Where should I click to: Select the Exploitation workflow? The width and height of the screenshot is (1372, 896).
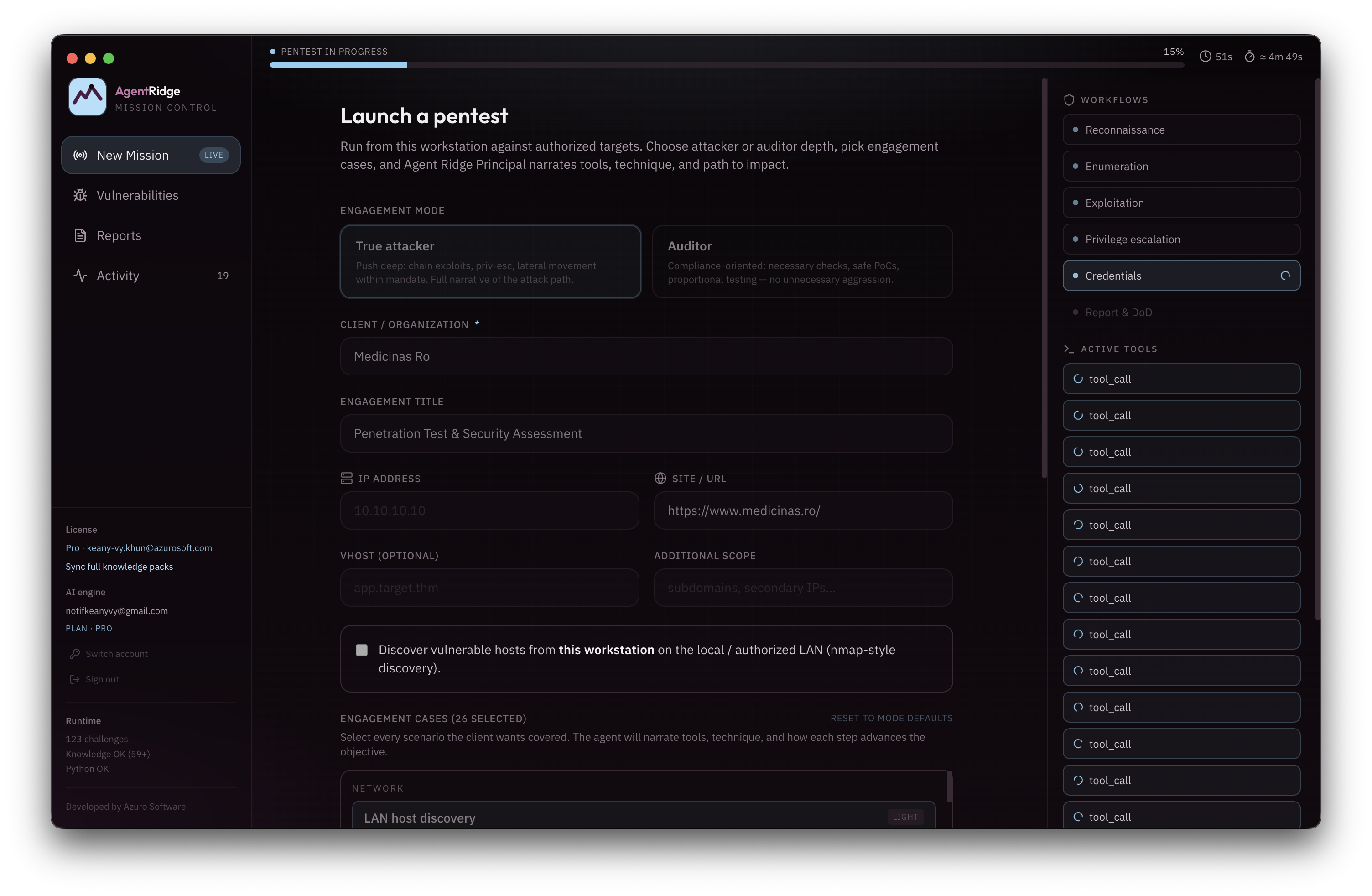tap(1181, 203)
